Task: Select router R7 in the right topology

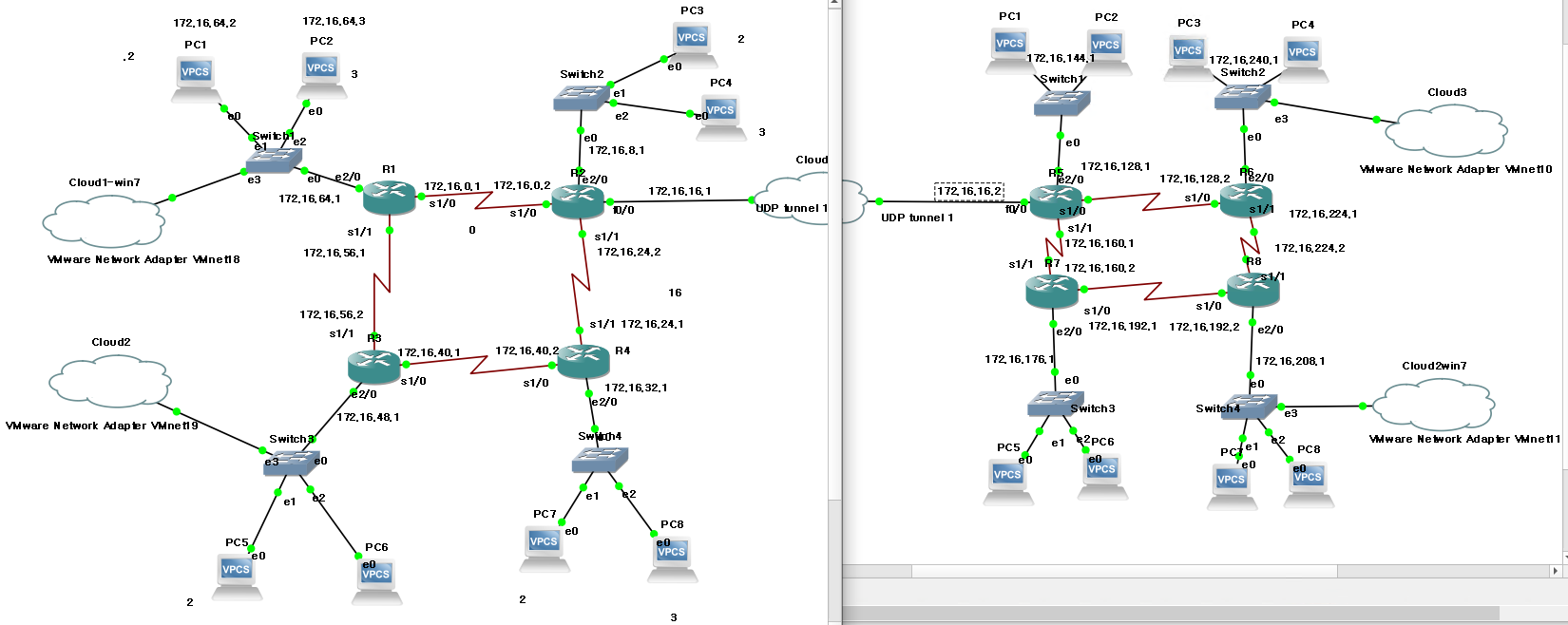Action: [1052, 291]
